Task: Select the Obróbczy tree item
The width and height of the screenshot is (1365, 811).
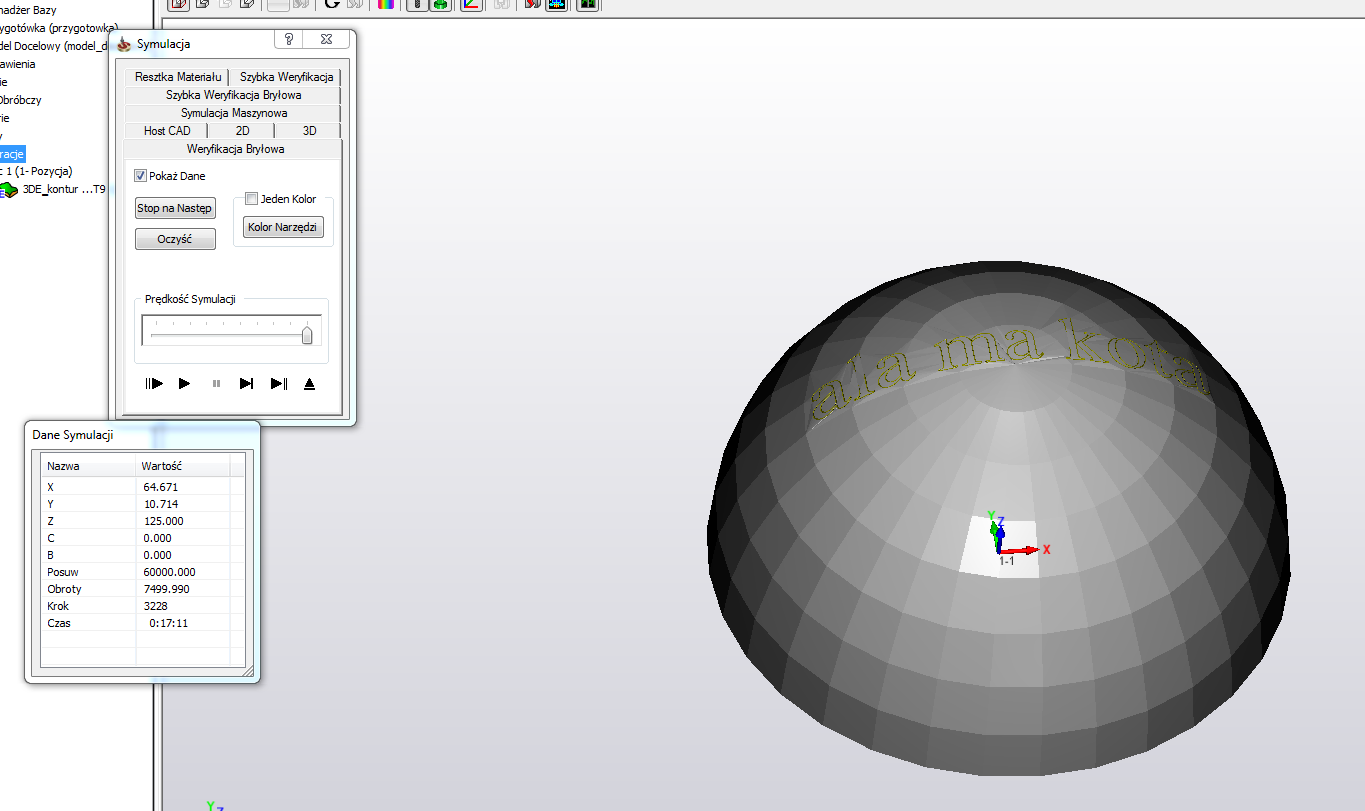Action: point(20,100)
